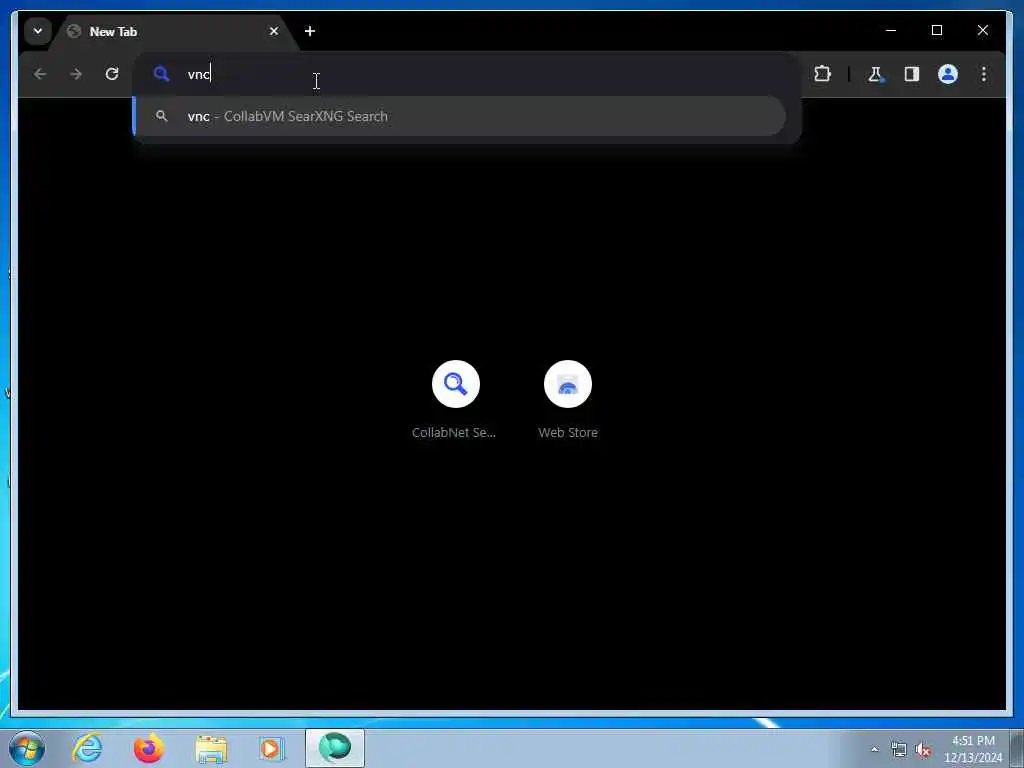Select the vnc - CollabVM SearXNG Search suggestion

pos(460,116)
